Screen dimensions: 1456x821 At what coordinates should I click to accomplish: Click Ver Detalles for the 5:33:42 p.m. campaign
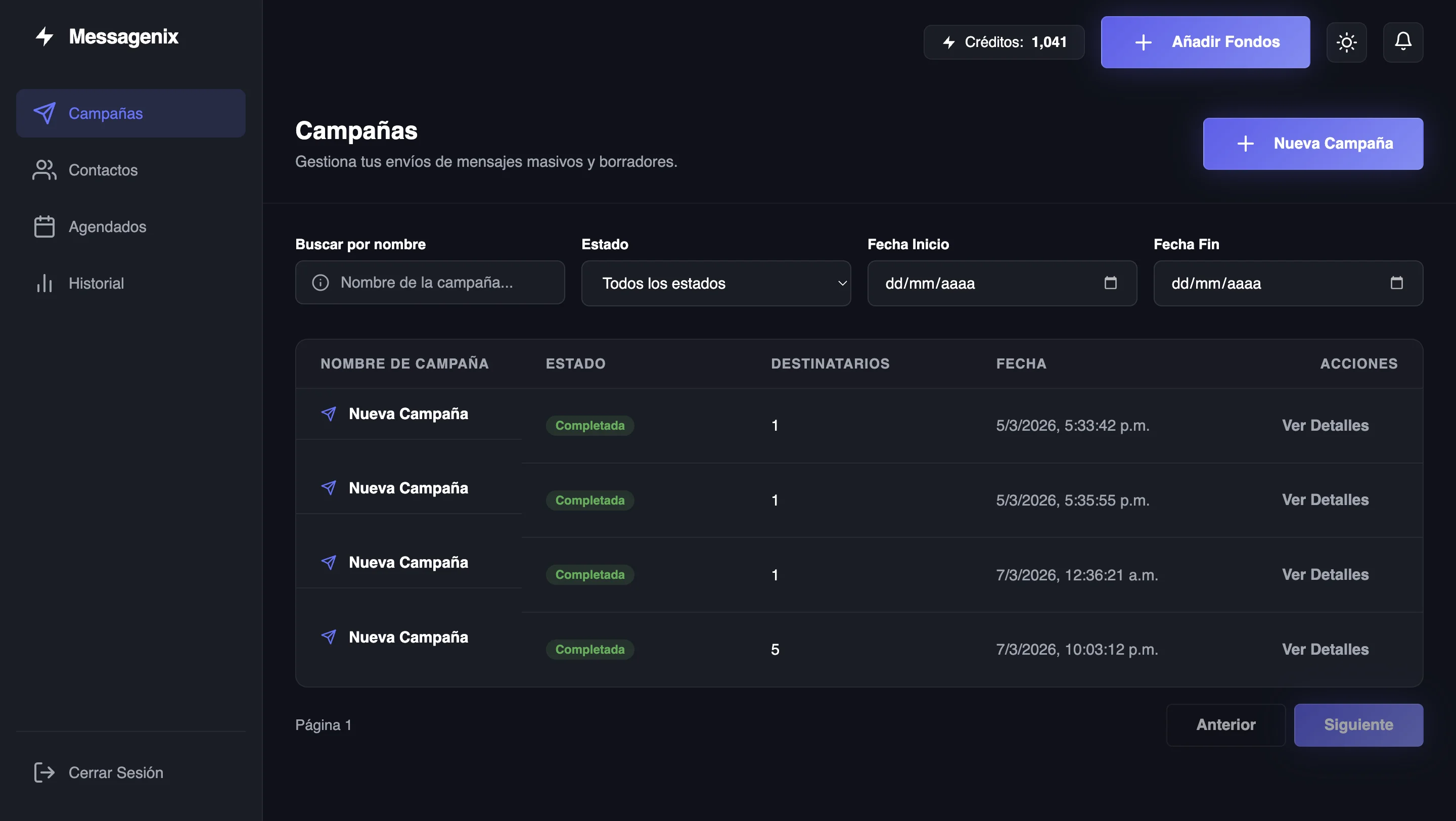point(1325,426)
